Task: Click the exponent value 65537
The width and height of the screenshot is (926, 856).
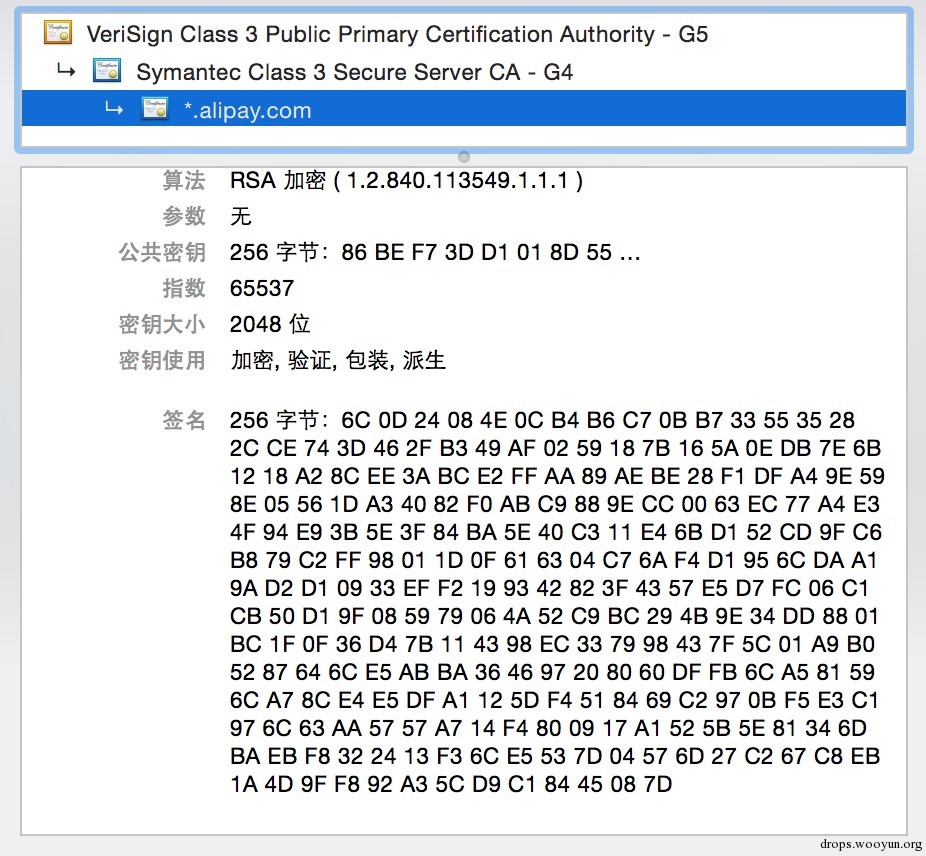Action: (x=262, y=288)
